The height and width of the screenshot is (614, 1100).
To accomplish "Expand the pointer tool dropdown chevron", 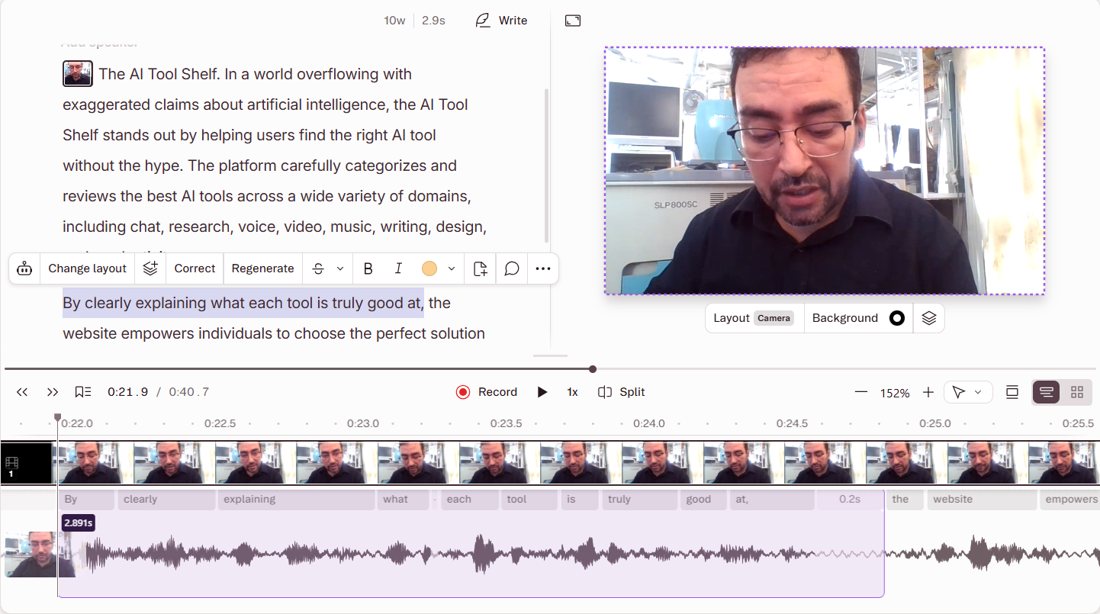I will [x=978, y=392].
